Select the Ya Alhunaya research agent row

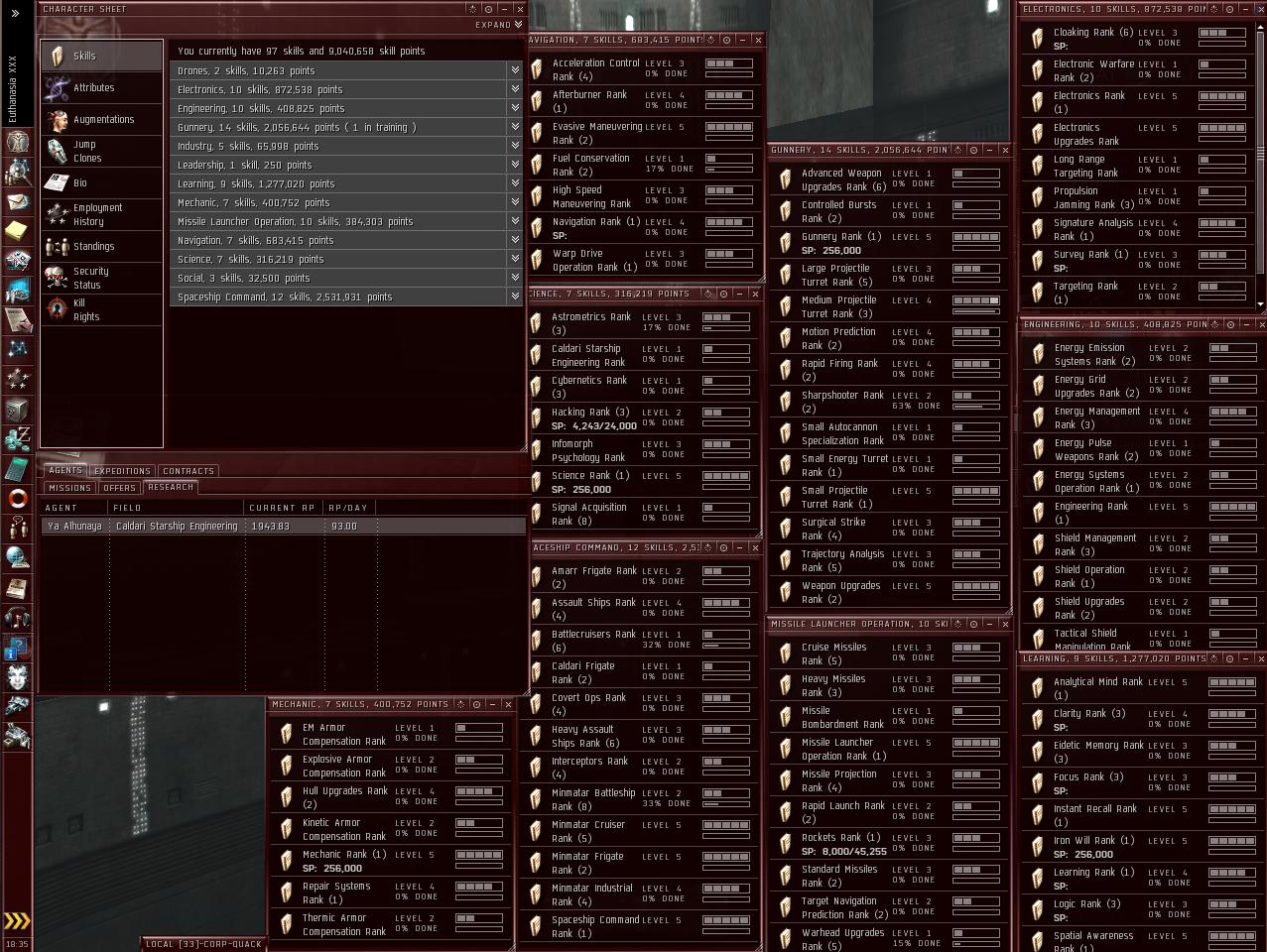[284, 527]
